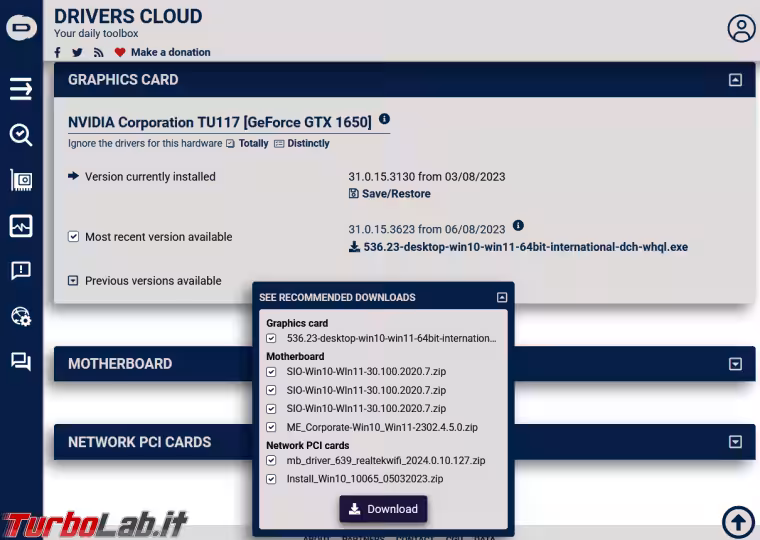
Task: Click info icon beside version 31.0.15.3623
Action: 518,225
